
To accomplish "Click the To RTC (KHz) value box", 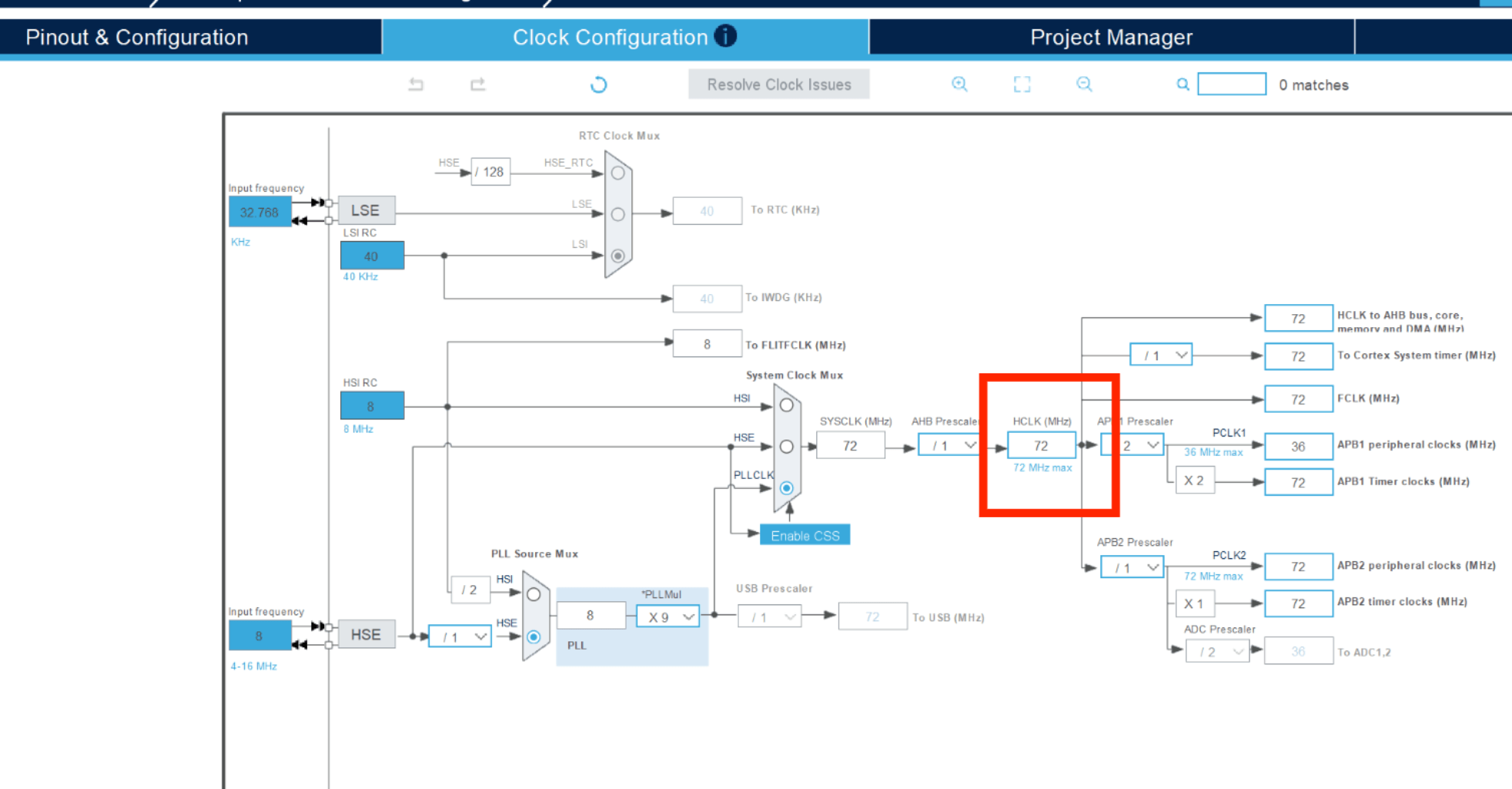I will click(707, 210).
